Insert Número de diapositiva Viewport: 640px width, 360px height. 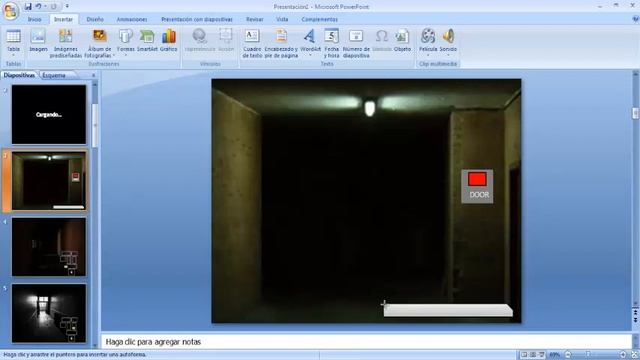pyautogui.click(x=356, y=43)
